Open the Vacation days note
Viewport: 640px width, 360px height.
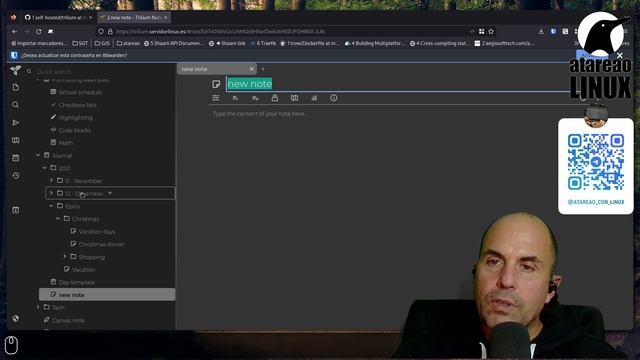(97, 231)
